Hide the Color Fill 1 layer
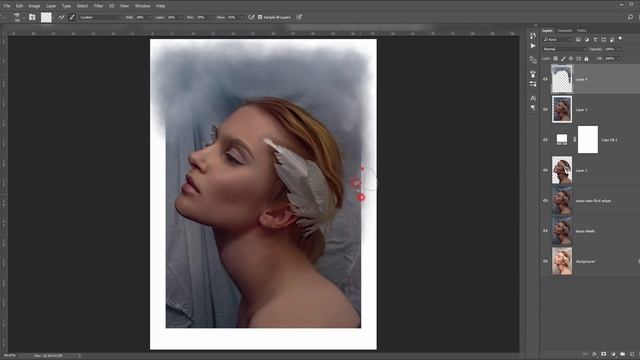 [x=545, y=140]
